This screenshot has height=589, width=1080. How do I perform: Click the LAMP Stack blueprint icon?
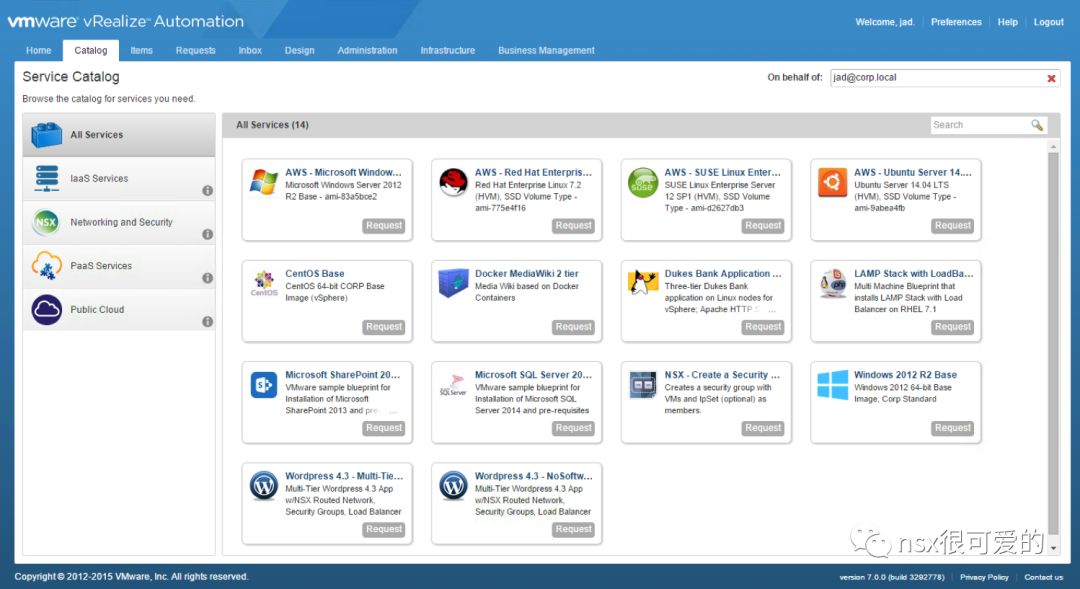tap(832, 283)
